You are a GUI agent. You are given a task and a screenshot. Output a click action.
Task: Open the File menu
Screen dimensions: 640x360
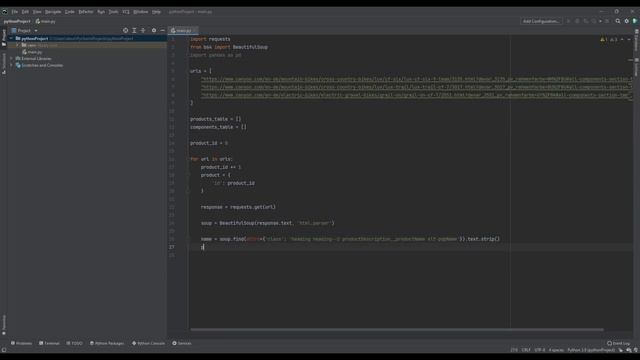tap(15, 12)
